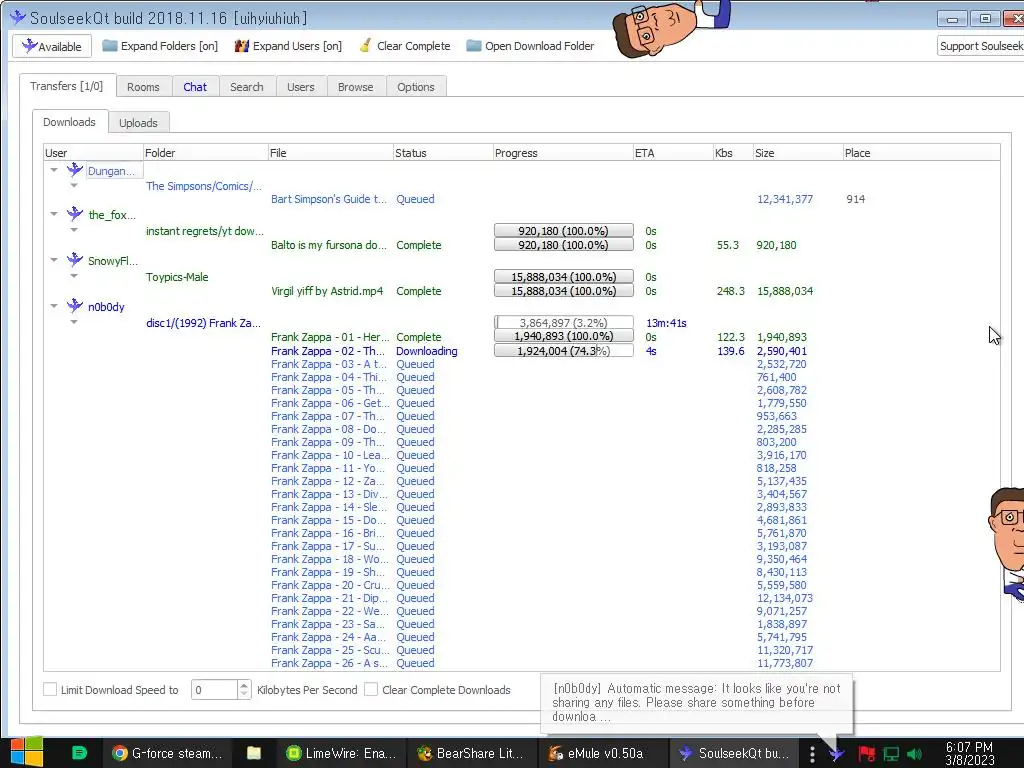Open the Search tab
The image size is (1024, 768).
(247, 87)
